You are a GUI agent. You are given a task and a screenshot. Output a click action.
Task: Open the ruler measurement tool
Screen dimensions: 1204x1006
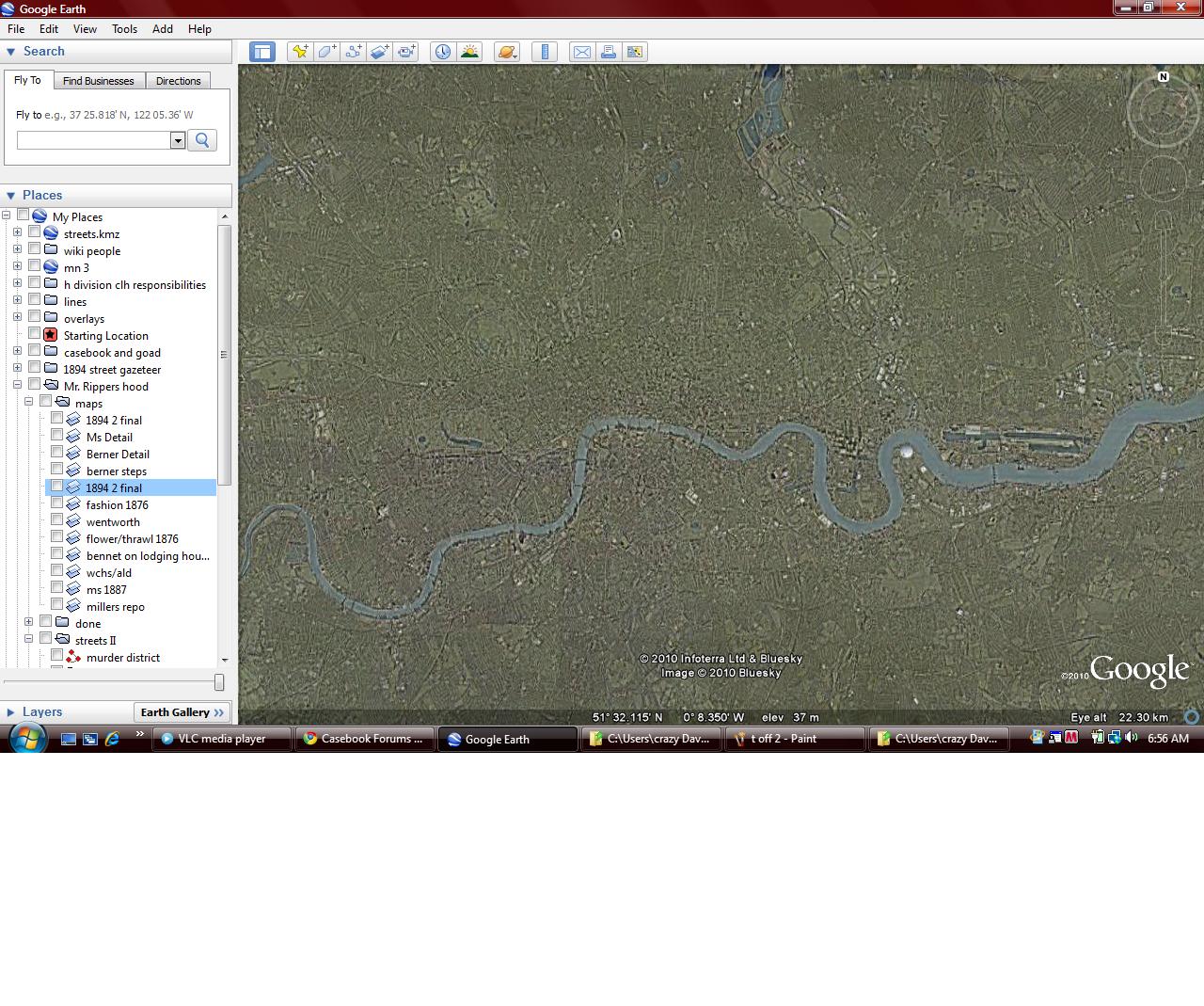point(545,52)
